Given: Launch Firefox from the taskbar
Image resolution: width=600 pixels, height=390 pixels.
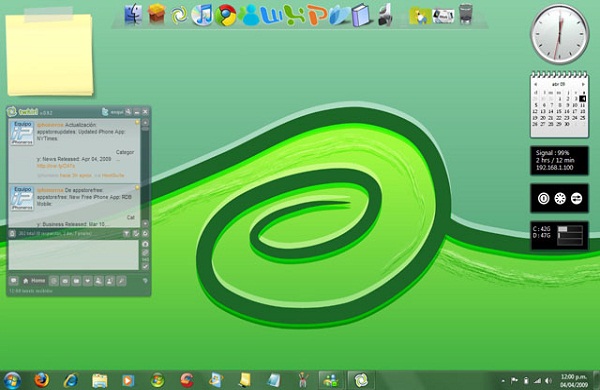Looking at the screenshot, I should coord(41,380).
